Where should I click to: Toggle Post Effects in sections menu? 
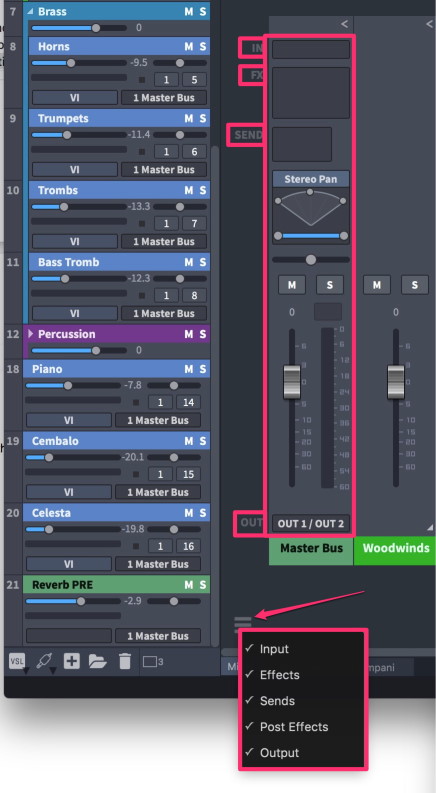(294, 727)
